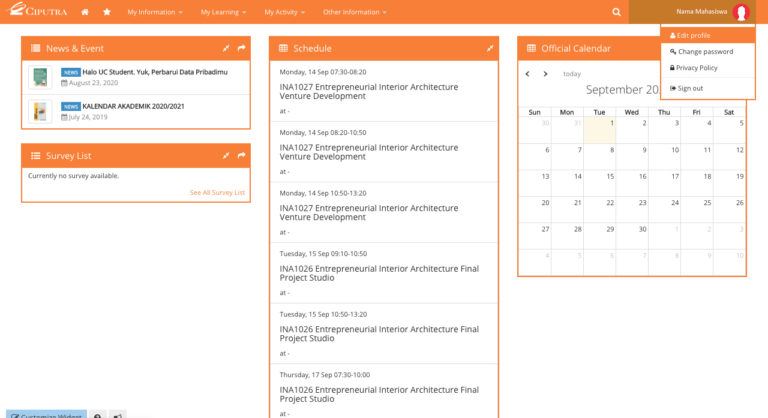Open Monday 08:20-10:50 INA1027 schedule entry

pos(384,152)
